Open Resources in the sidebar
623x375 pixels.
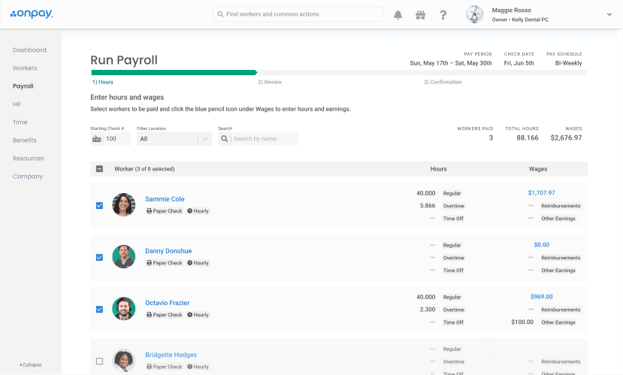click(x=28, y=158)
